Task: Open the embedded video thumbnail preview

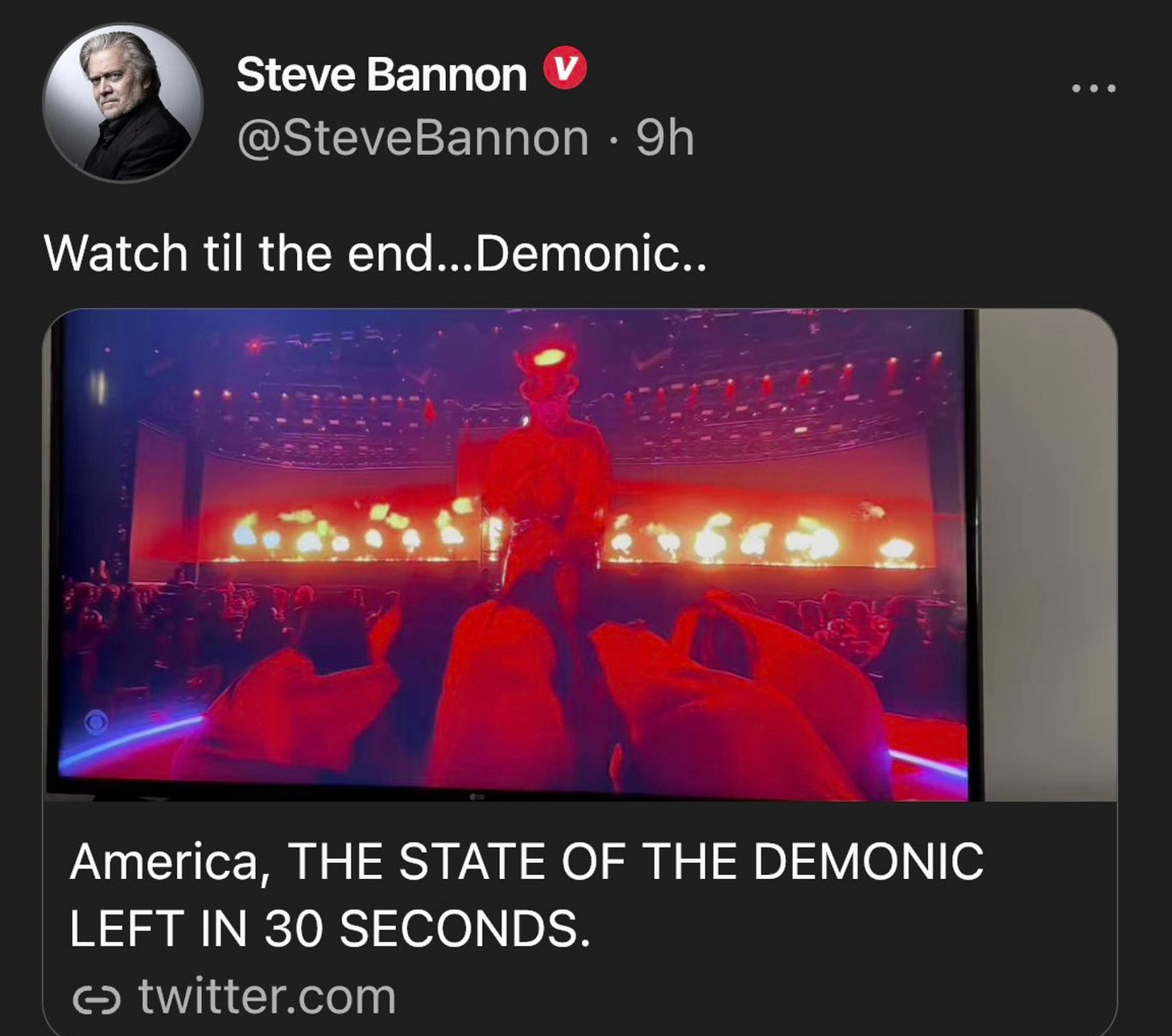Action: pos(580,555)
